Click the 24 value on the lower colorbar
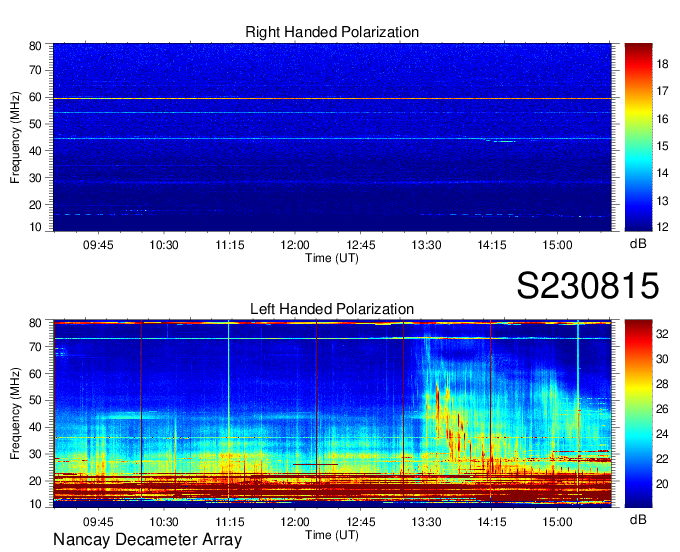The height and width of the screenshot is (552, 680). pyautogui.click(x=662, y=434)
